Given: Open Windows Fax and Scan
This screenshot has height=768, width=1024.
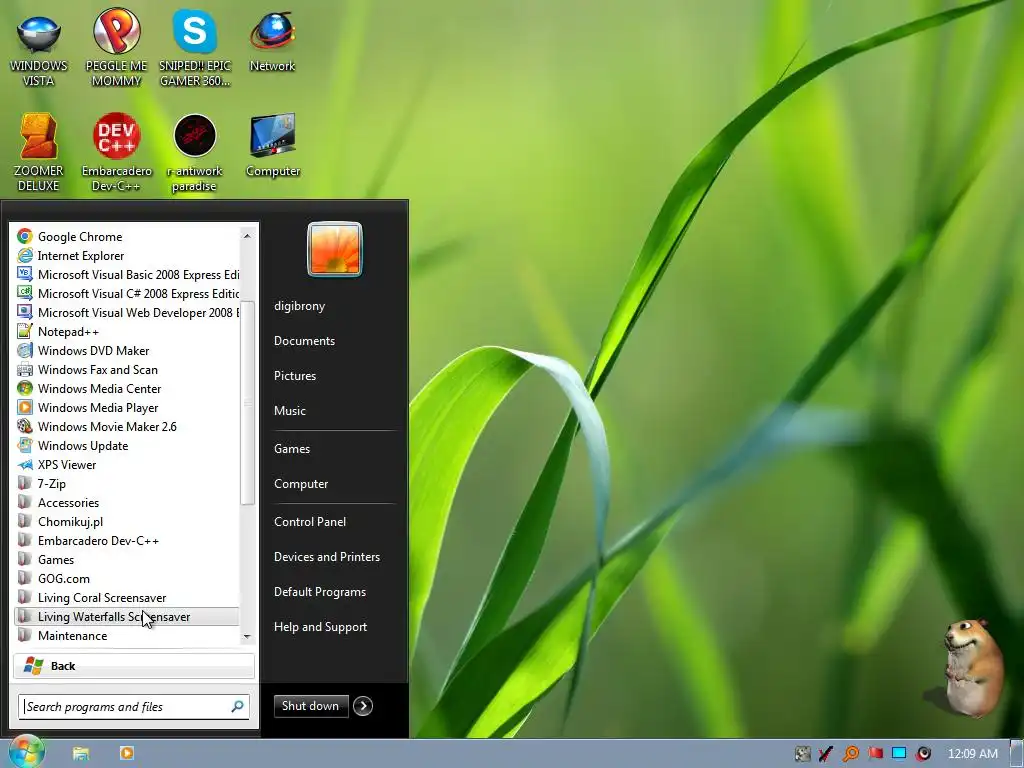Looking at the screenshot, I should tap(127, 369).
